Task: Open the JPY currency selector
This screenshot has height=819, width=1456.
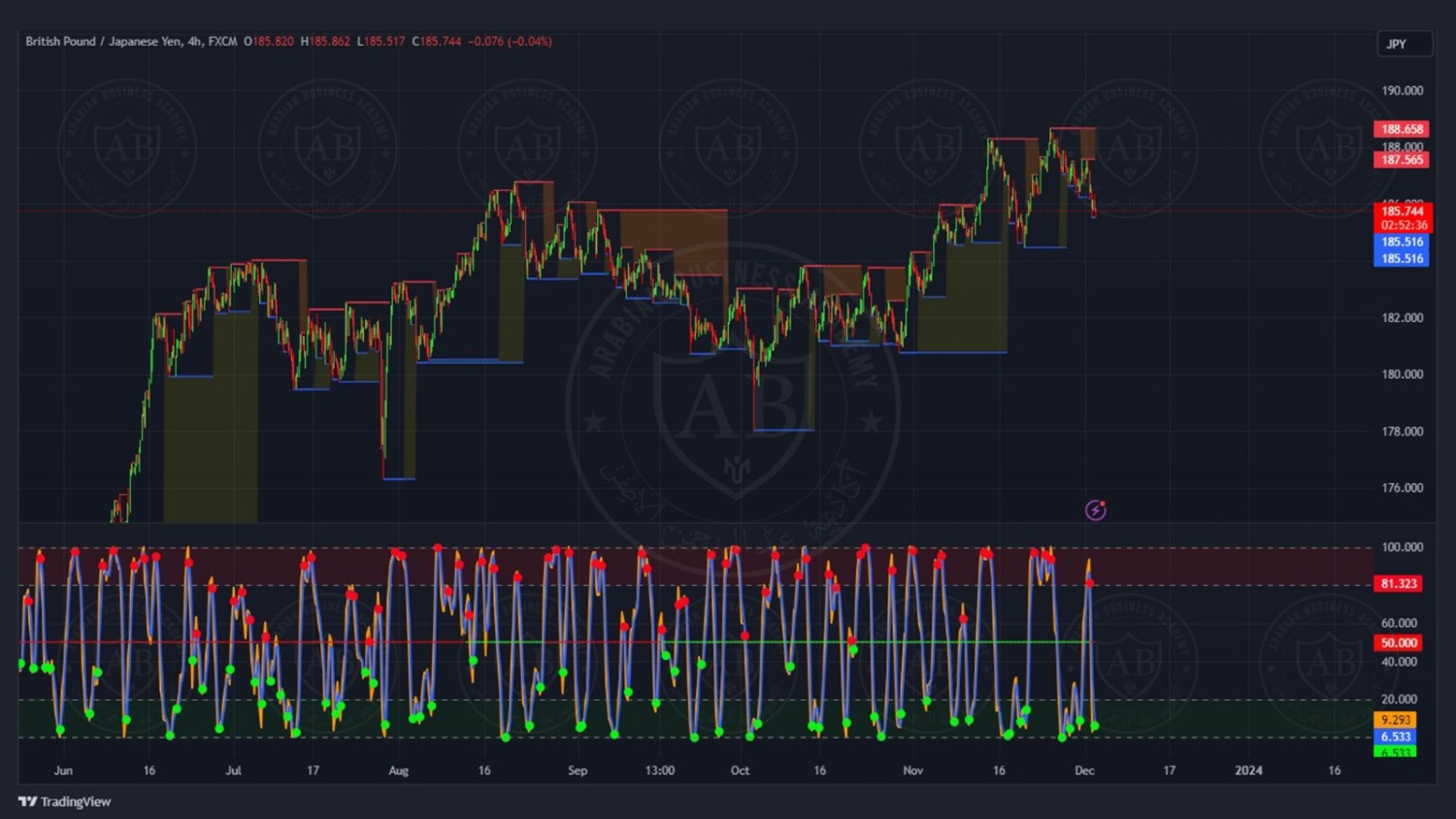Action: click(1404, 45)
